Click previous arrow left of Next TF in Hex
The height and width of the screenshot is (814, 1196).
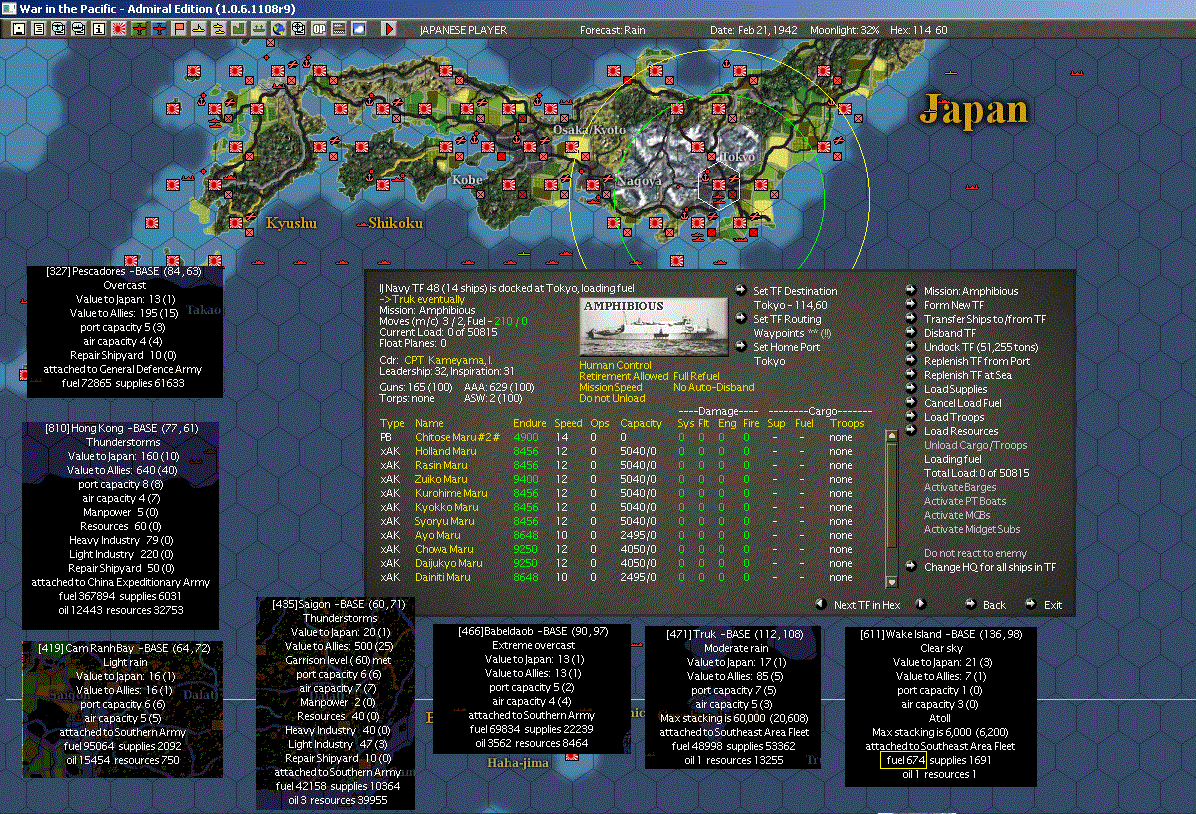click(821, 603)
